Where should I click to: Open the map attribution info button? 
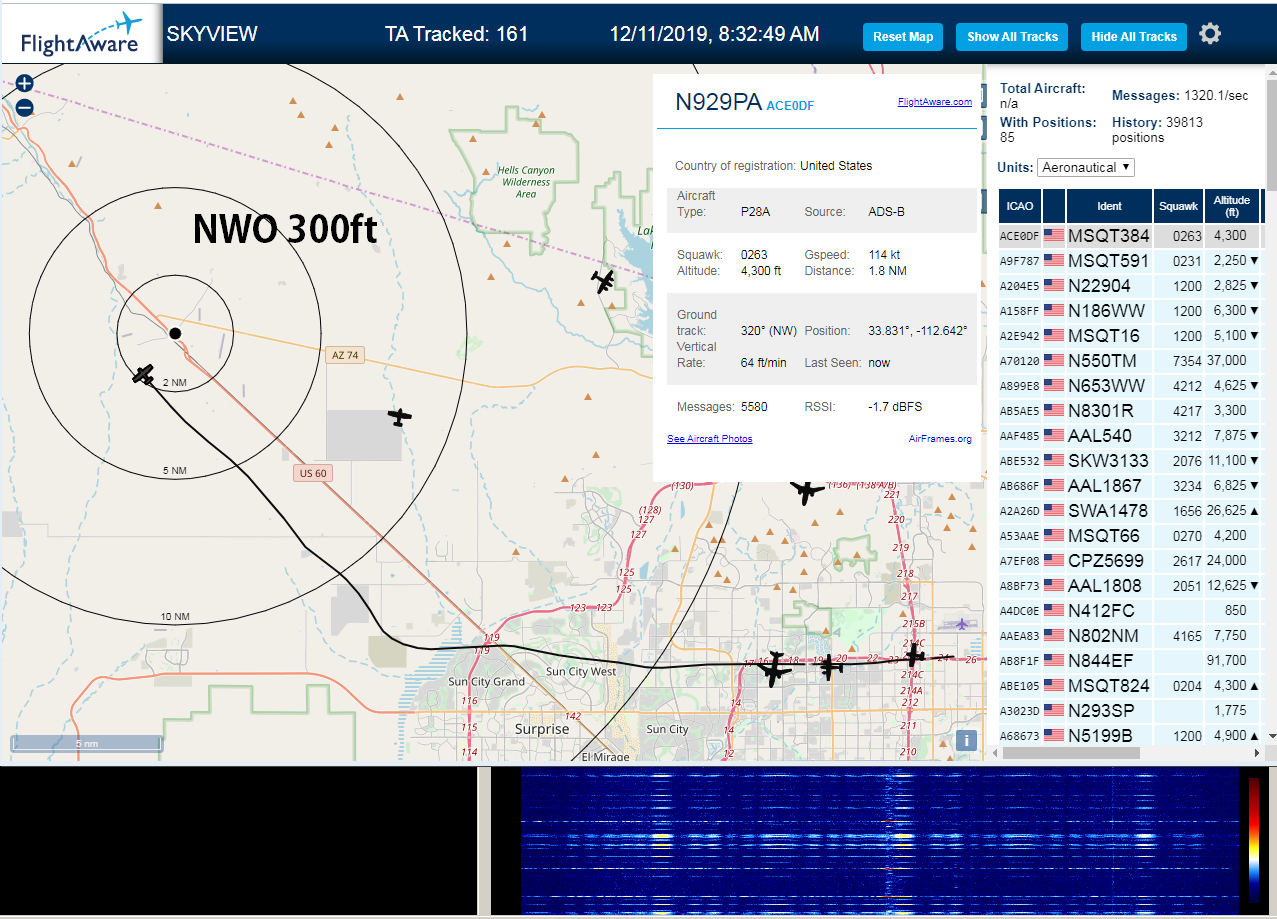pyautogui.click(x=966, y=740)
